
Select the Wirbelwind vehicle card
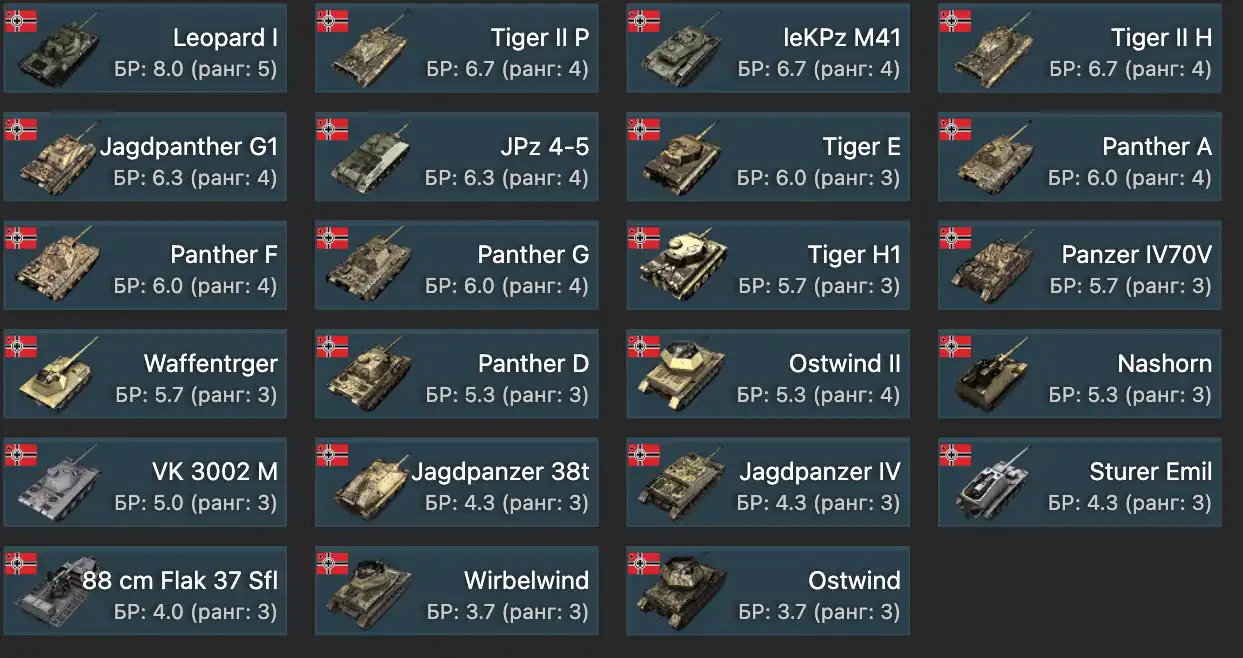(457, 590)
